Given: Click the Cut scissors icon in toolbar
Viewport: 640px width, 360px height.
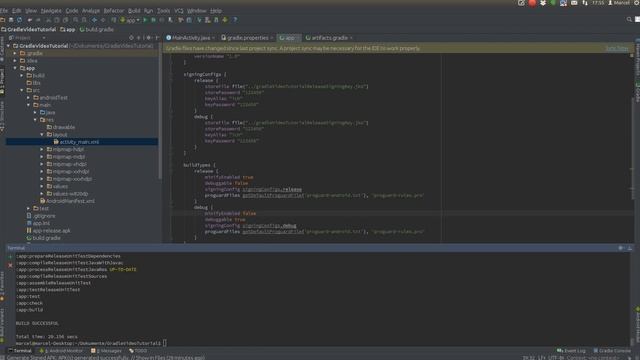Looking at the screenshot, I should click(x=48, y=20).
